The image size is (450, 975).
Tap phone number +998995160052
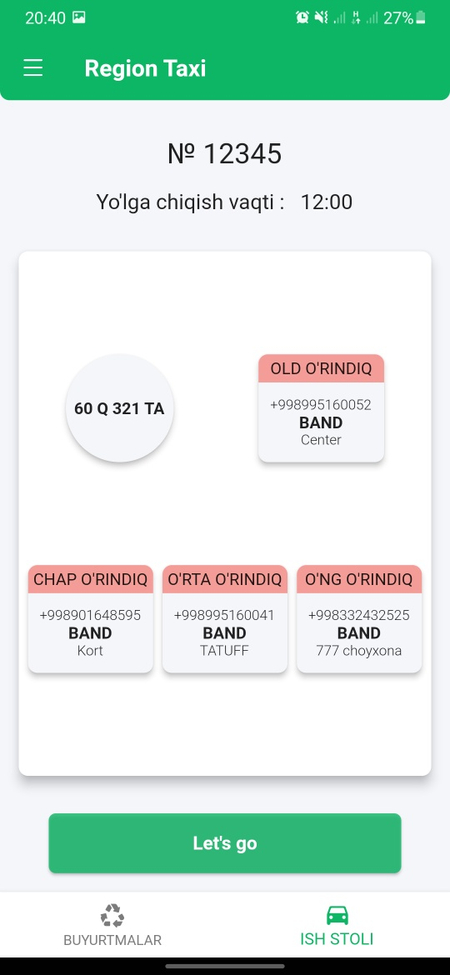pyautogui.click(x=321, y=405)
